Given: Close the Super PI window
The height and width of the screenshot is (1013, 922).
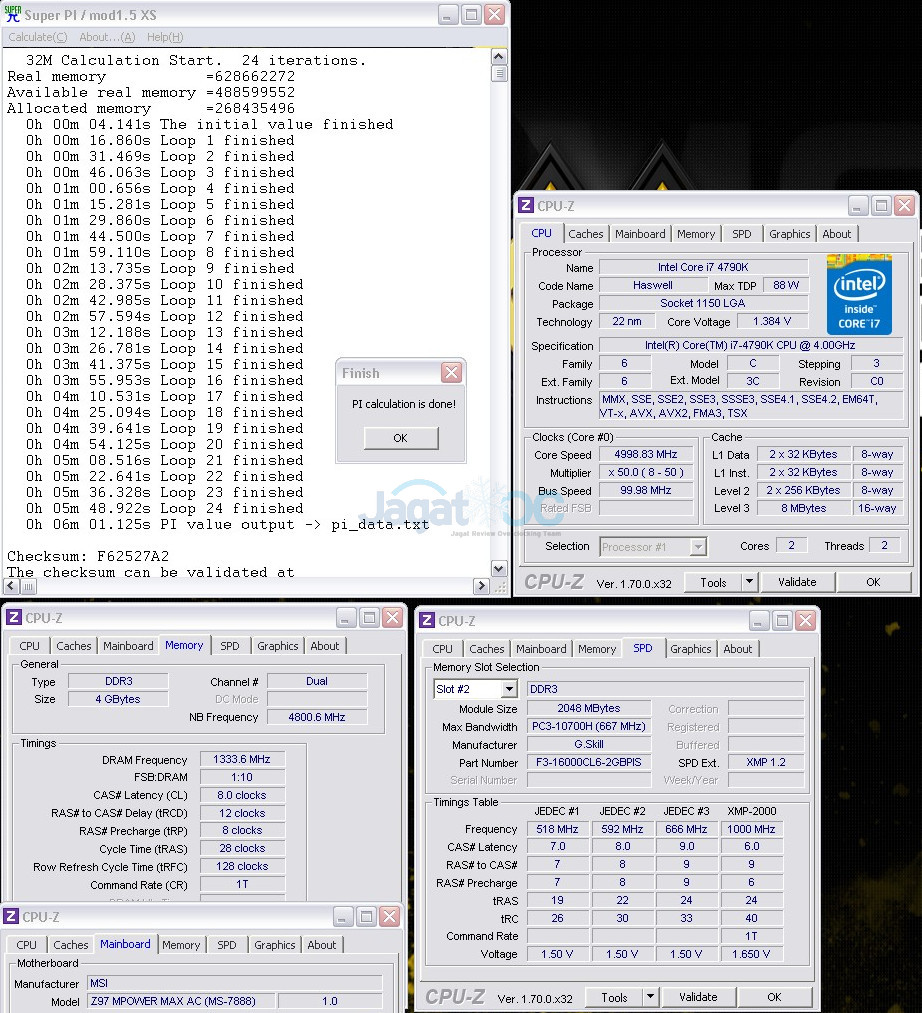Looking at the screenshot, I should pos(494,15).
